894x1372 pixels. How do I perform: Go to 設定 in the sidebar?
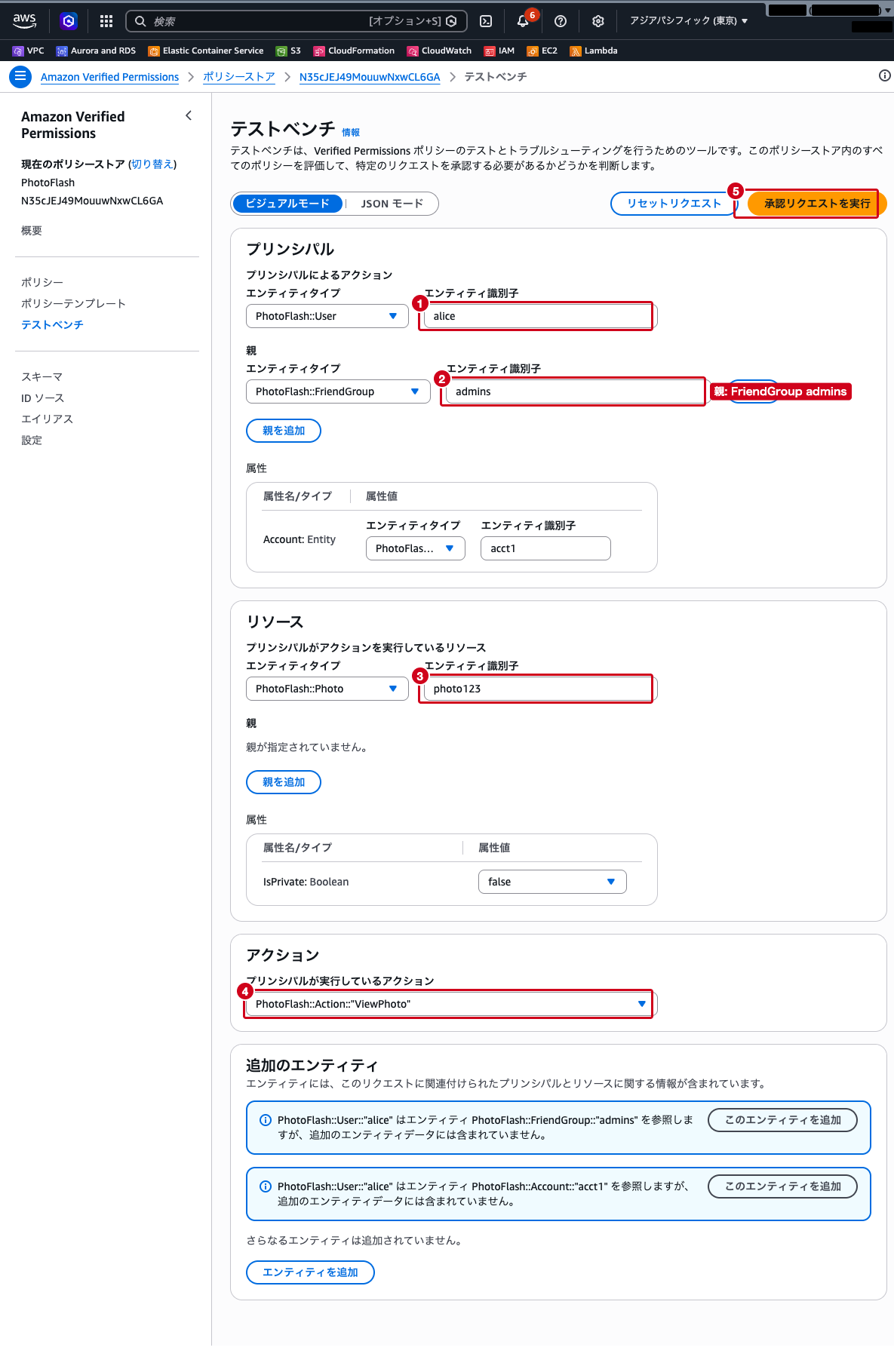[32, 440]
